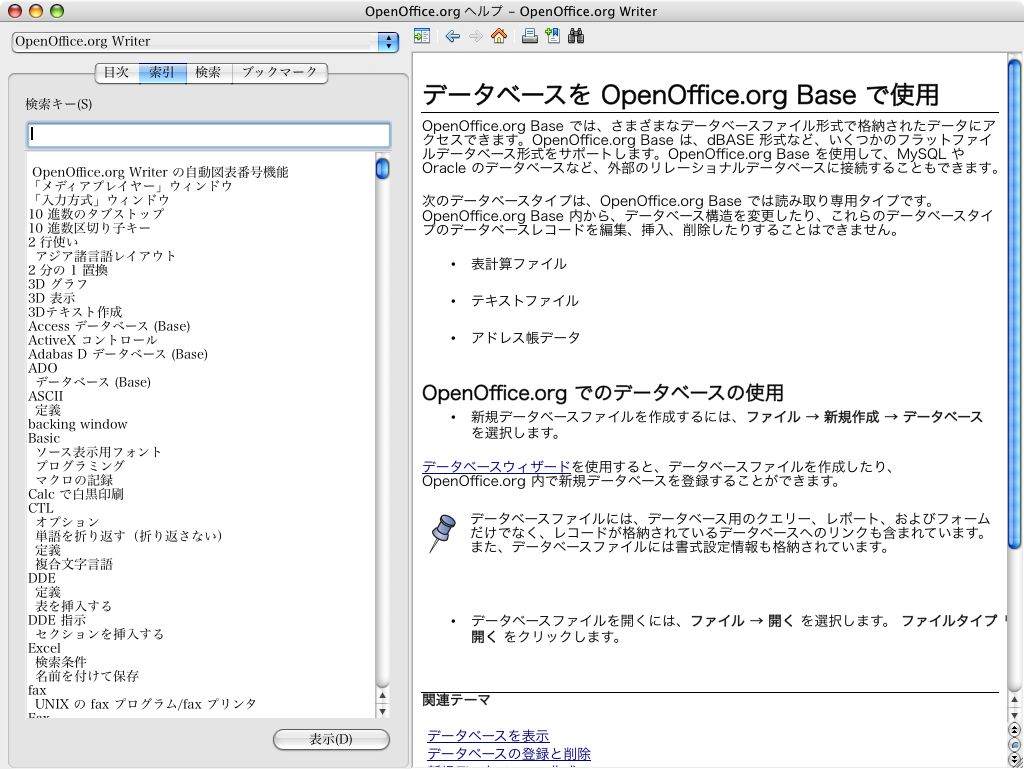Switch to the 索引 tab

162,72
